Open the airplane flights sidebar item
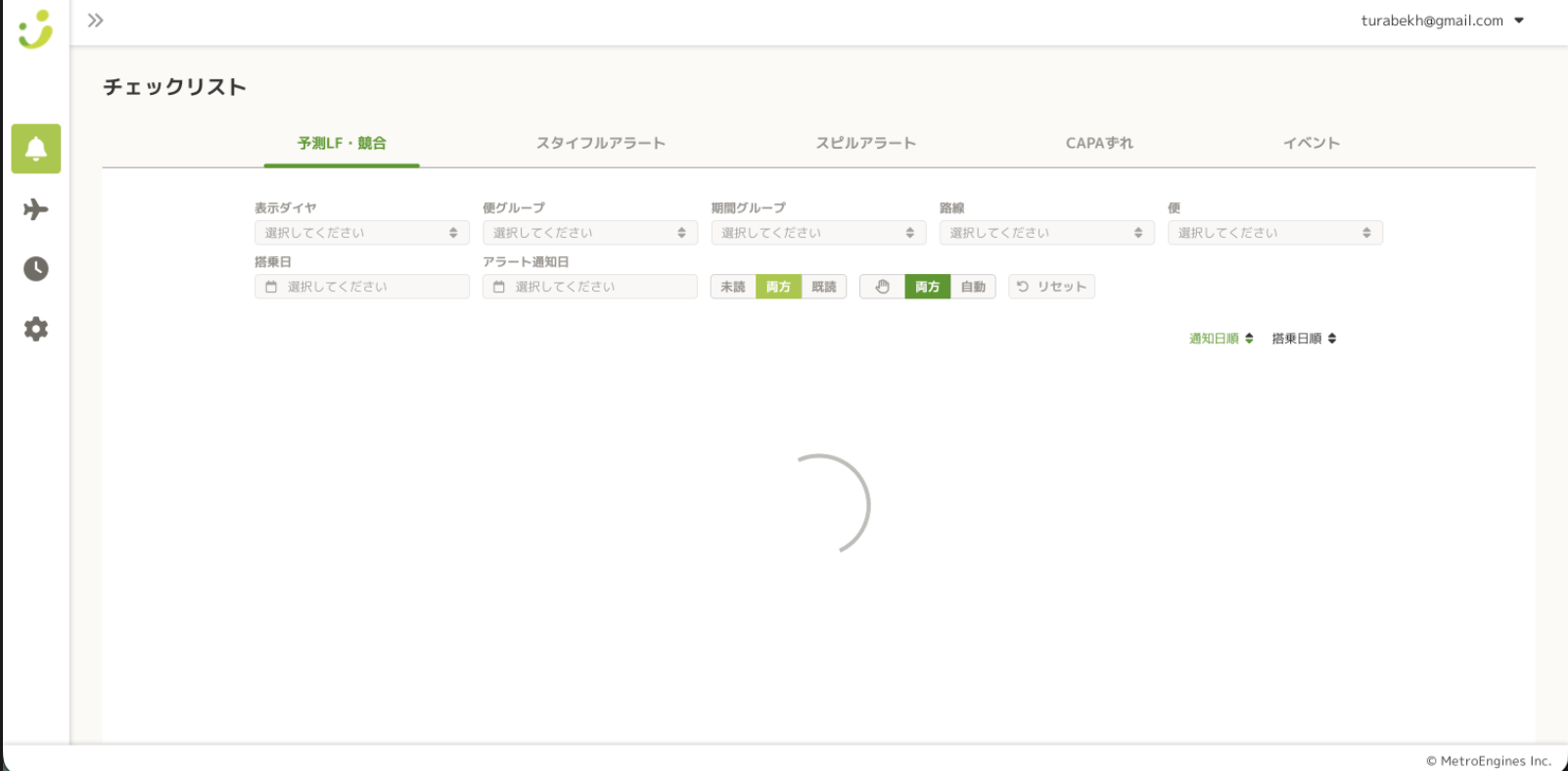The width and height of the screenshot is (1568, 771). (36, 209)
